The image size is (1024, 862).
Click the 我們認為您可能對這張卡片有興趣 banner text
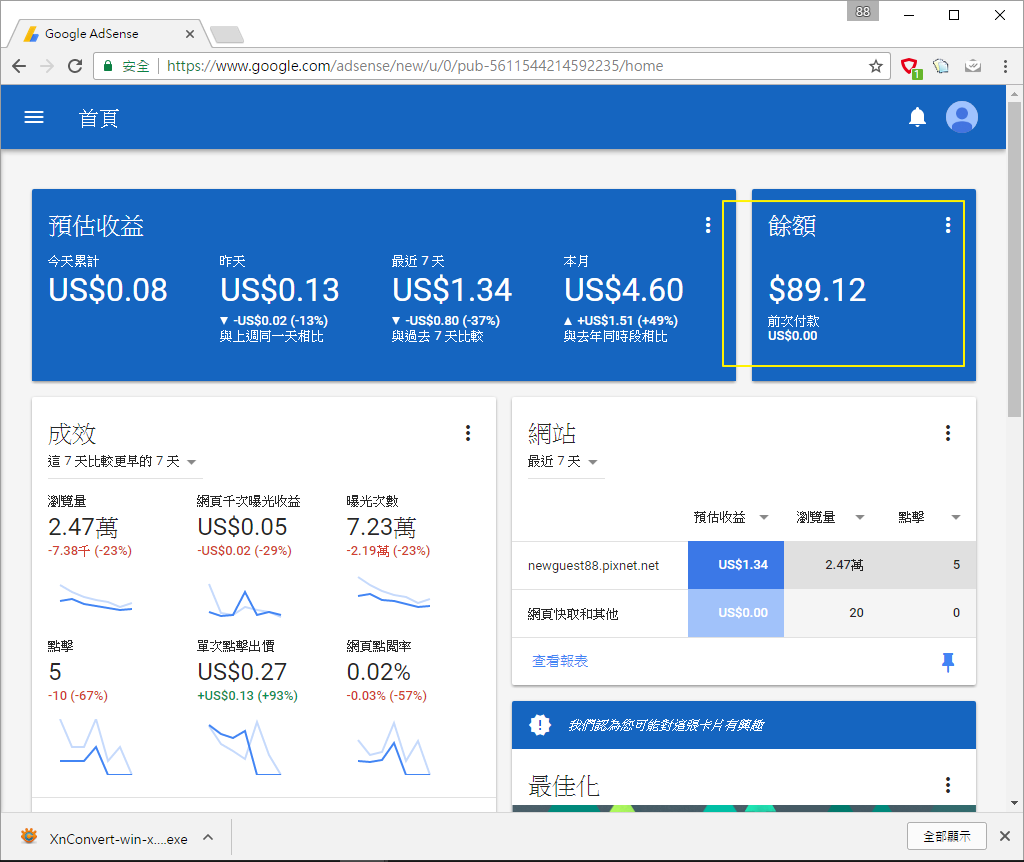[x=665, y=725]
